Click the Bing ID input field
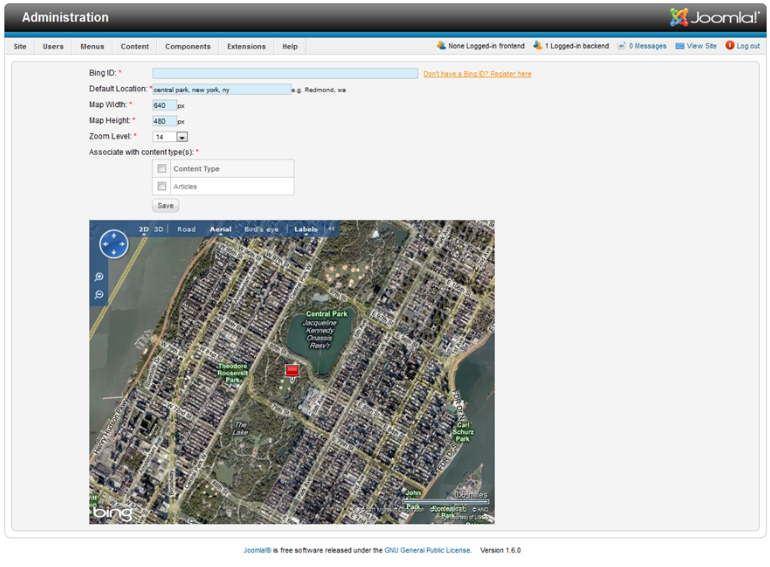Screen dimensions: 770x567 285,73
